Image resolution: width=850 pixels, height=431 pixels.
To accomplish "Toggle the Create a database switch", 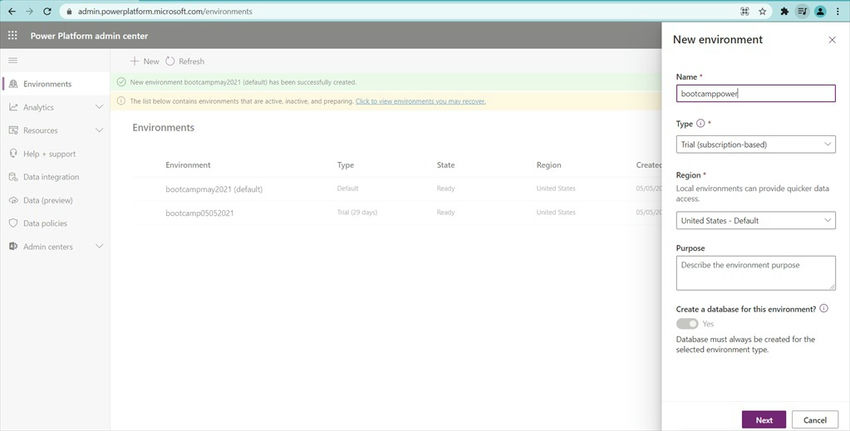I will (687, 324).
